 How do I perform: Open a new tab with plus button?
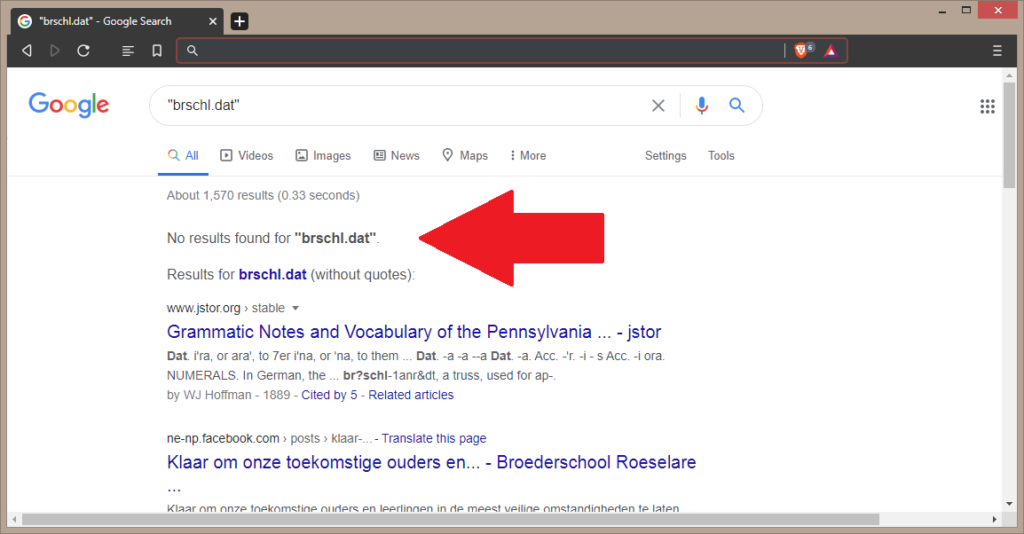tap(240, 22)
